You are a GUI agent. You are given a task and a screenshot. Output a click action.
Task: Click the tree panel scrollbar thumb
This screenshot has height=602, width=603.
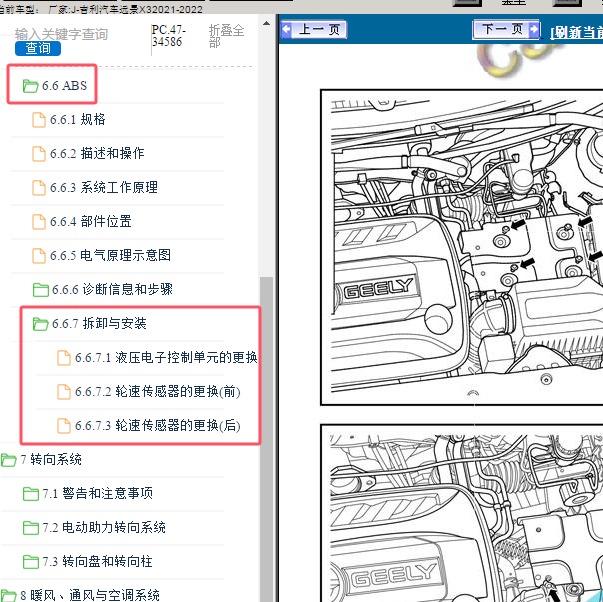point(266,439)
